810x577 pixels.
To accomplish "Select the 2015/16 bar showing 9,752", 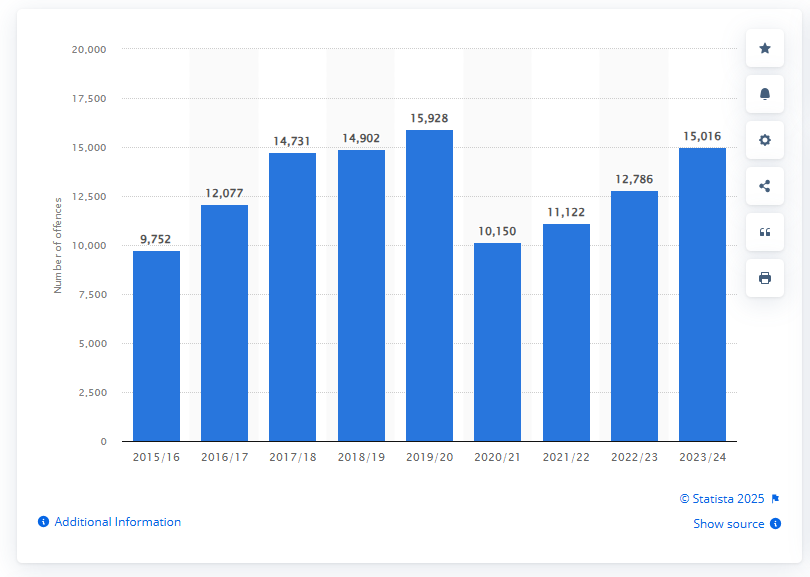I will [x=157, y=345].
